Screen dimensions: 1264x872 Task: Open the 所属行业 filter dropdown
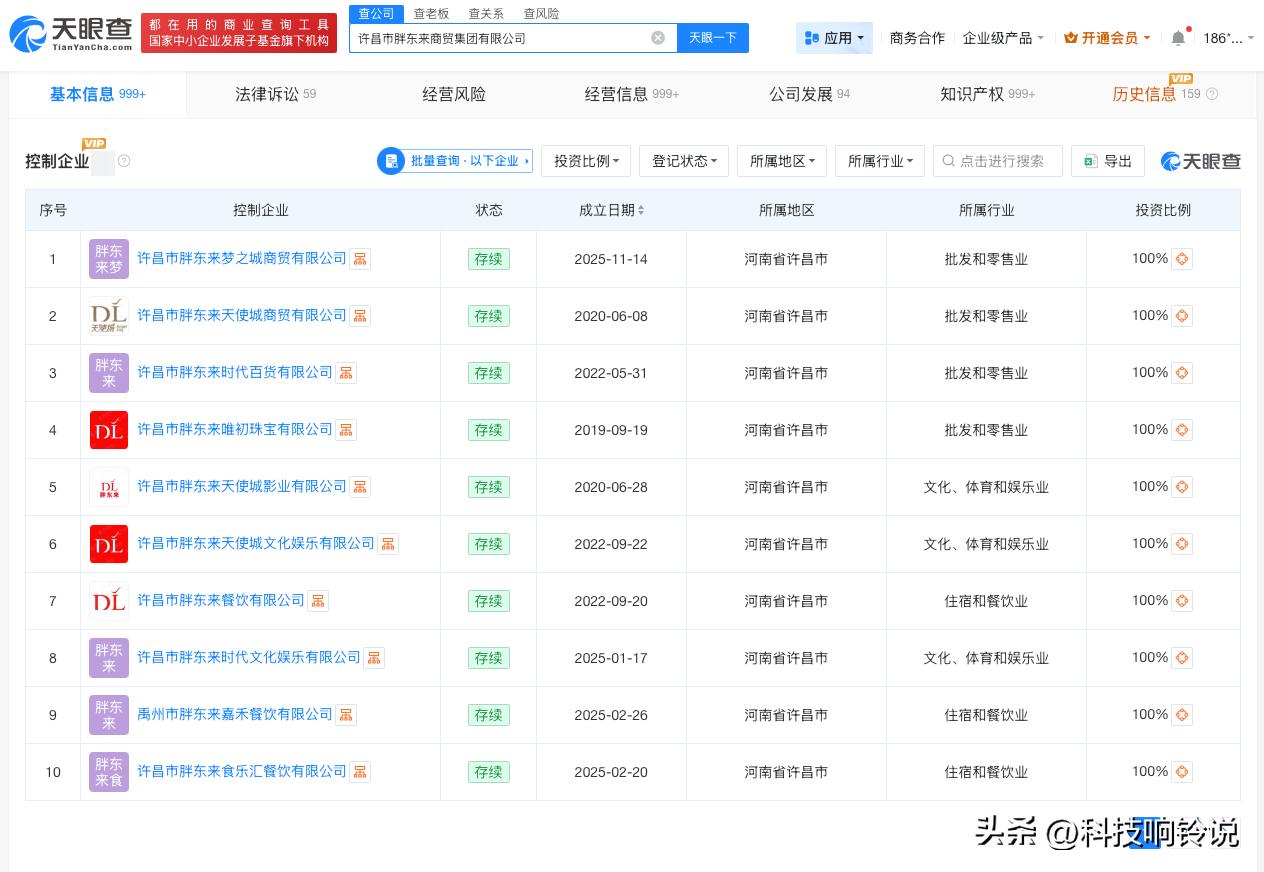tap(880, 161)
